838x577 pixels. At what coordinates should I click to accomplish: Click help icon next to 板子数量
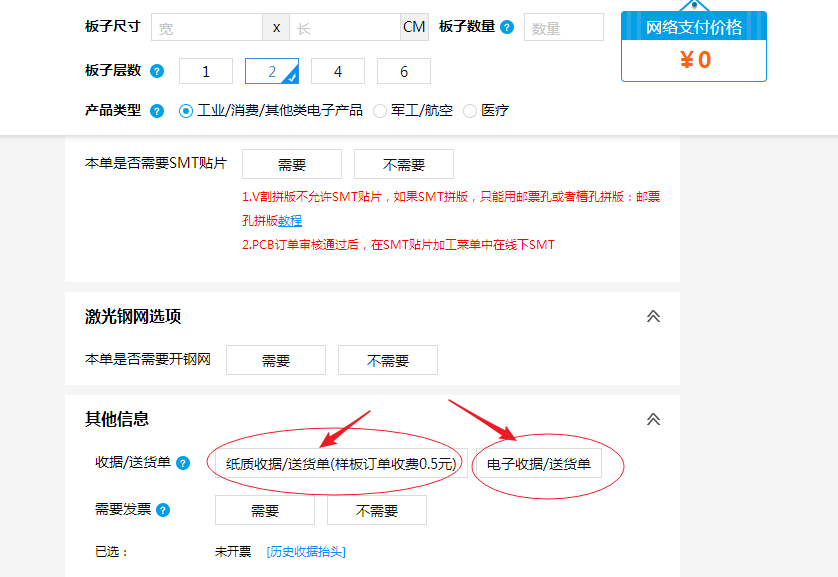coord(507,27)
